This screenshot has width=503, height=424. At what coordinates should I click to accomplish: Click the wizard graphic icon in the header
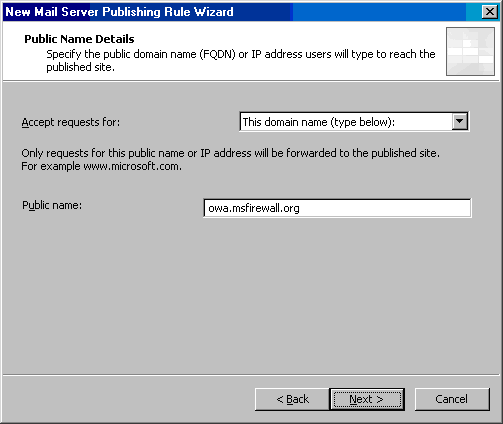pos(470,51)
